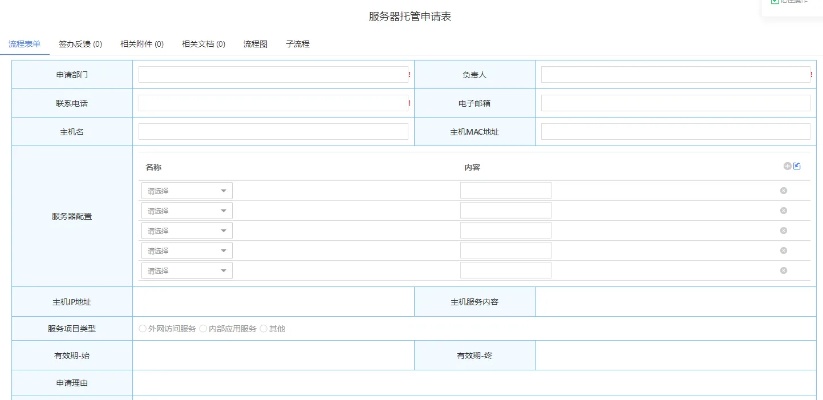Click the 名称 column header
This screenshot has width=823, height=400.
154,167
